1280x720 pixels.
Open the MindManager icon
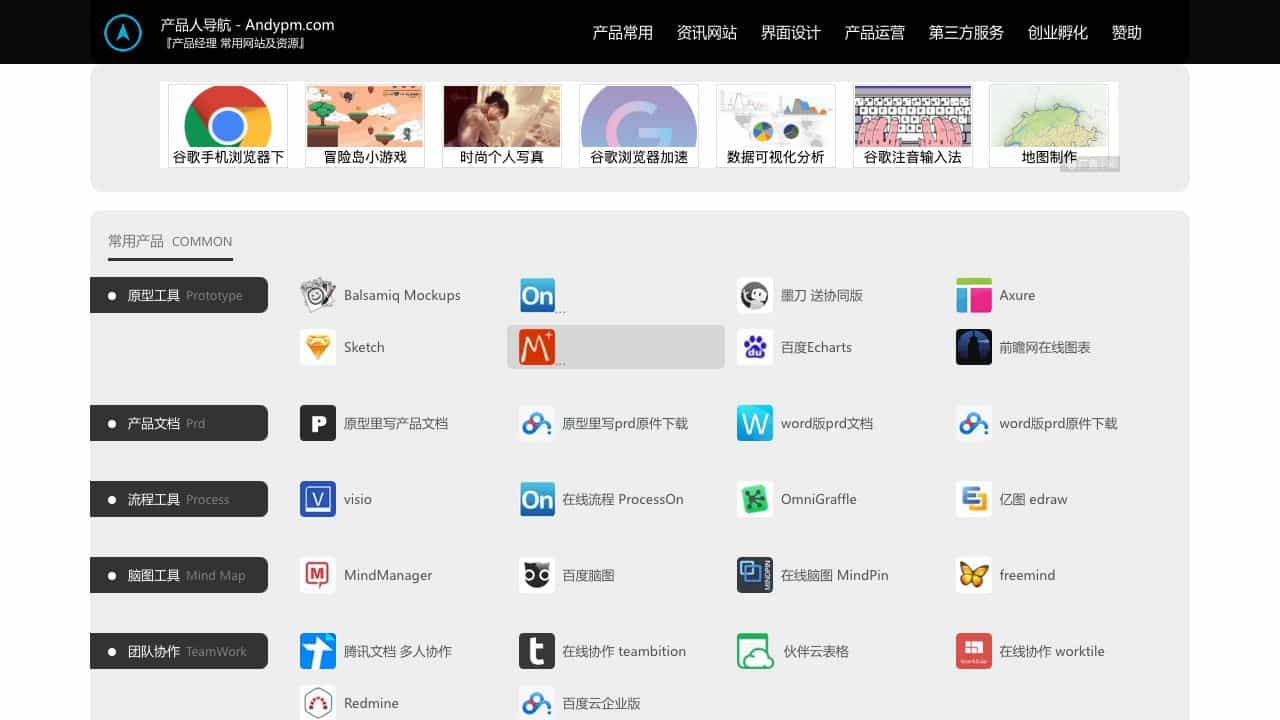tap(318, 575)
